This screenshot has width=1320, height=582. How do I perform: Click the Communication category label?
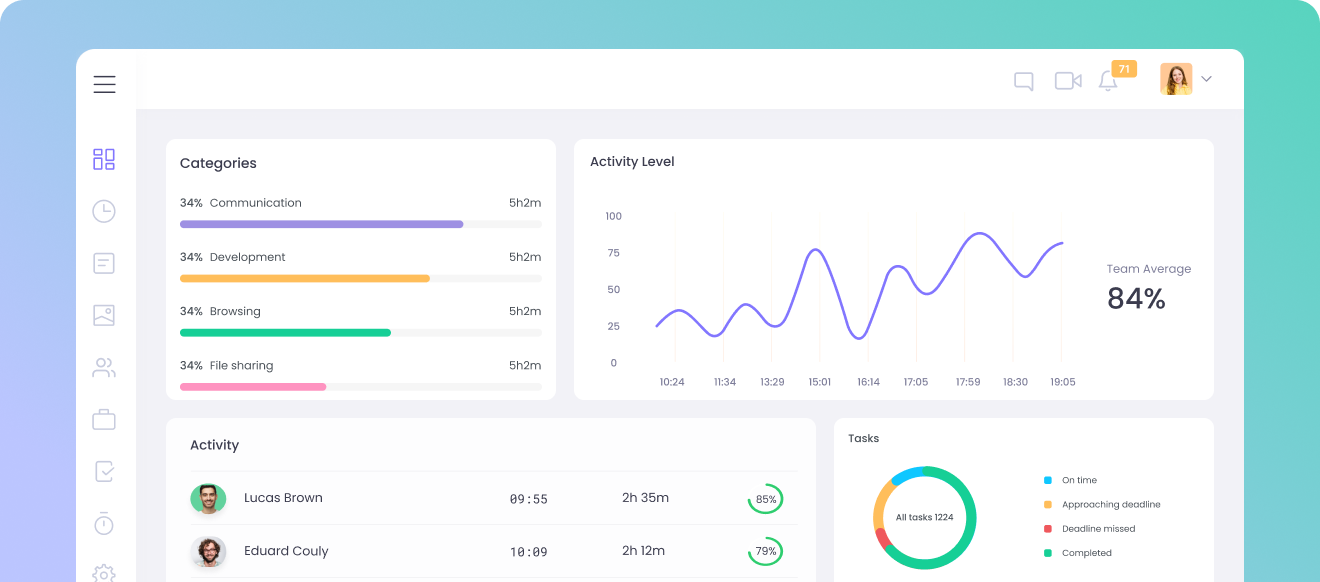pos(256,203)
